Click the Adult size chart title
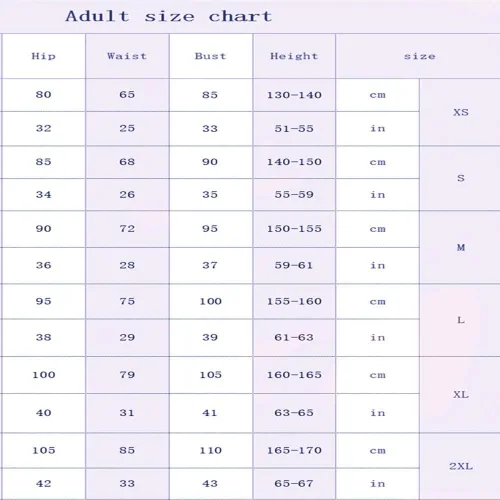The width and height of the screenshot is (500, 500). 169,16
